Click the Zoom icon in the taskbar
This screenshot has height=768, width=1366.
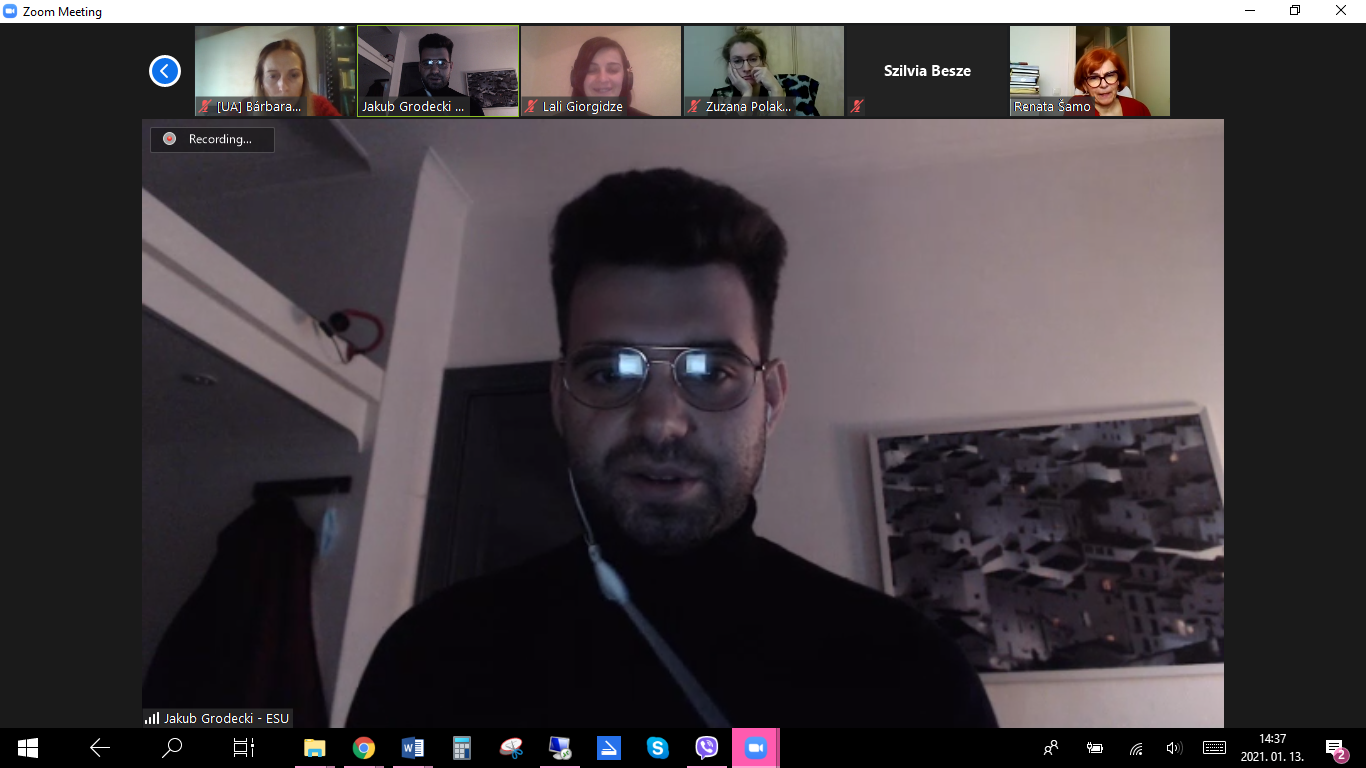point(755,748)
